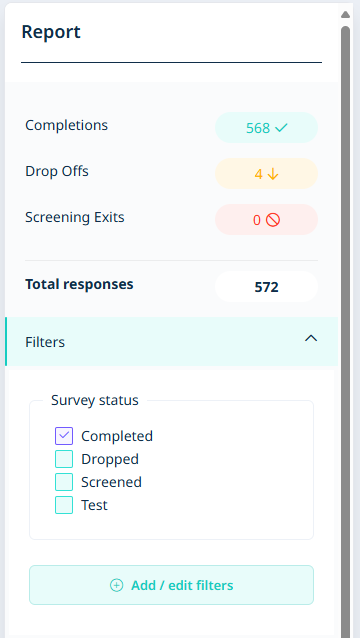Click the checkmark icon beside 568
The height and width of the screenshot is (638, 360).
pyautogui.click(x=281, y=128)
